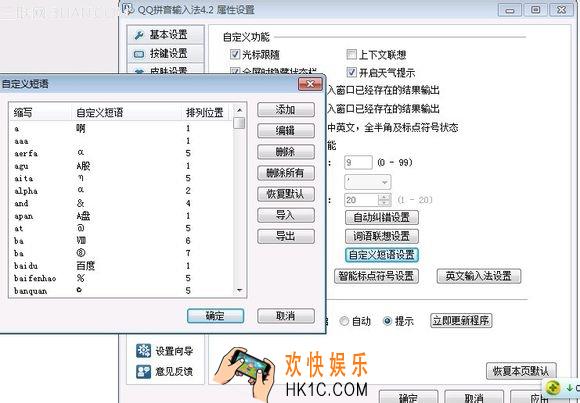Image resolution: width=580 pixels, height=403 pixels.
Task: Uncheck the 开启天气提示 checkbox
Action: click(x=351, y=72)
